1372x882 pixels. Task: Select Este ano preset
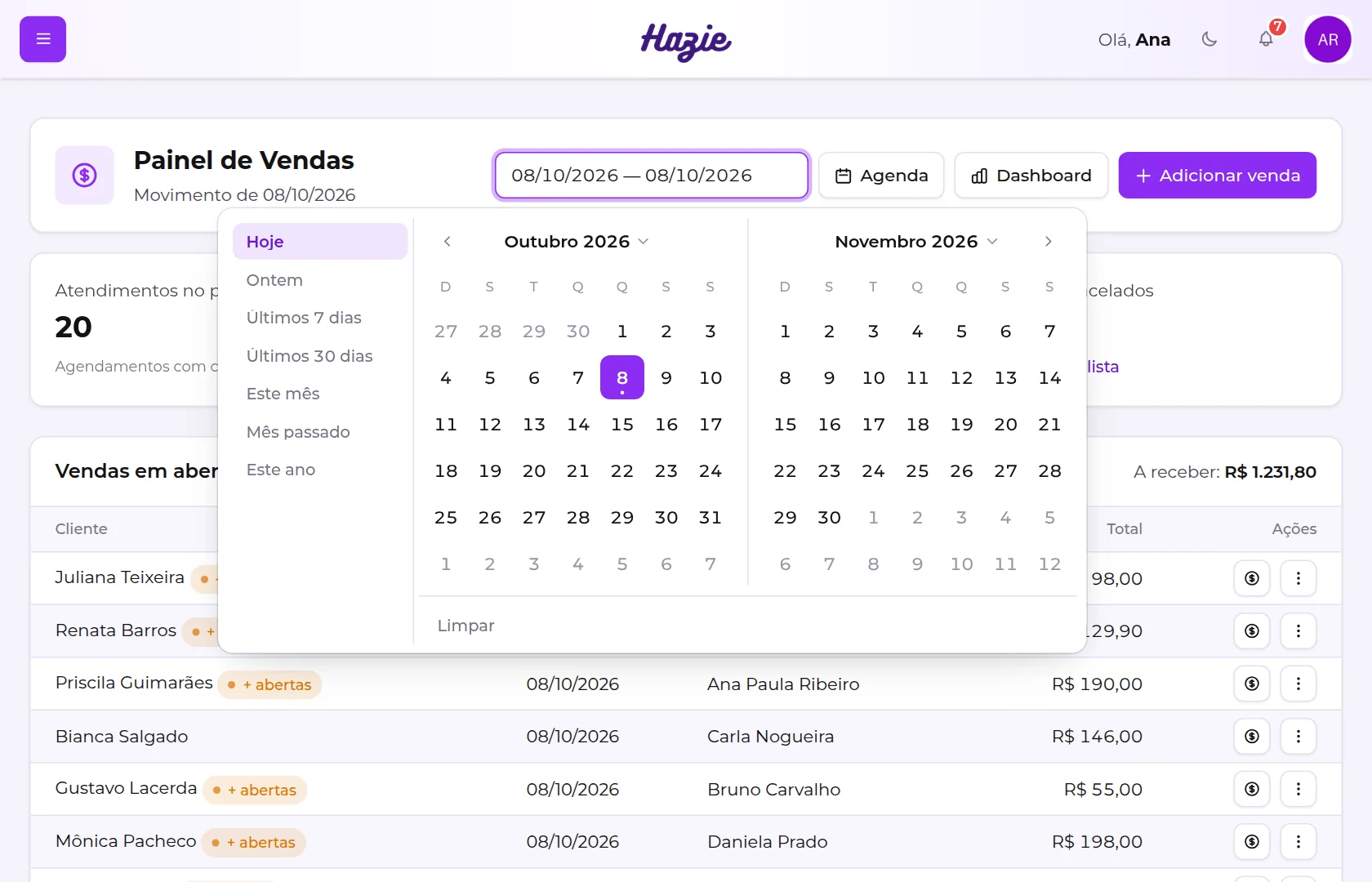point(320,470)
